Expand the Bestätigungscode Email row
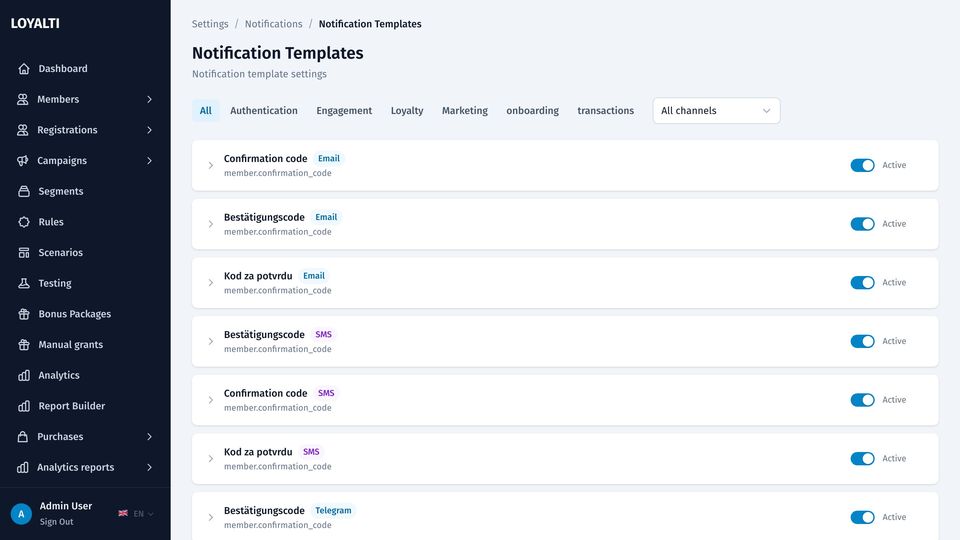The image size is (960, 540). click(211, 224)
